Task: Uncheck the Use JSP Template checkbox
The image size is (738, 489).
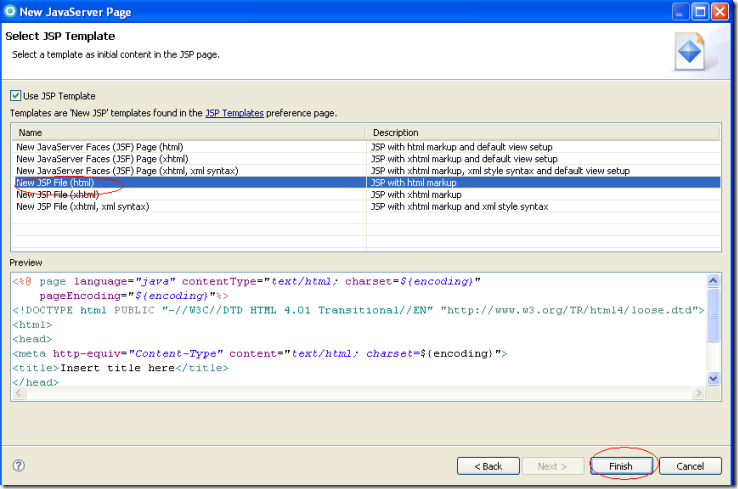Action: (16, 96)
